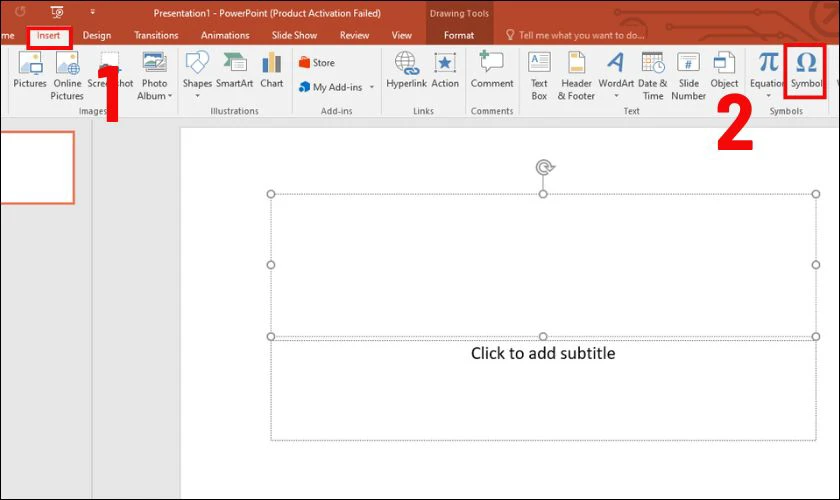Screen dimensions: 840x500
Task: Insert a new Comment
Action: (492, 70)
